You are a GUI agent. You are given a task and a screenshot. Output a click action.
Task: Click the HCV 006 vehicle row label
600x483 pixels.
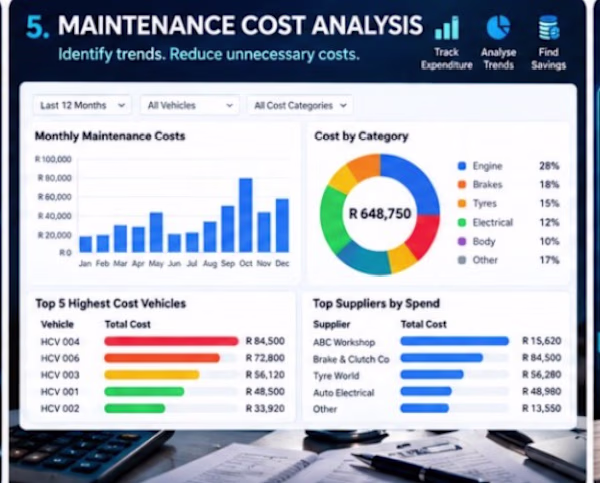coord(60,358)
